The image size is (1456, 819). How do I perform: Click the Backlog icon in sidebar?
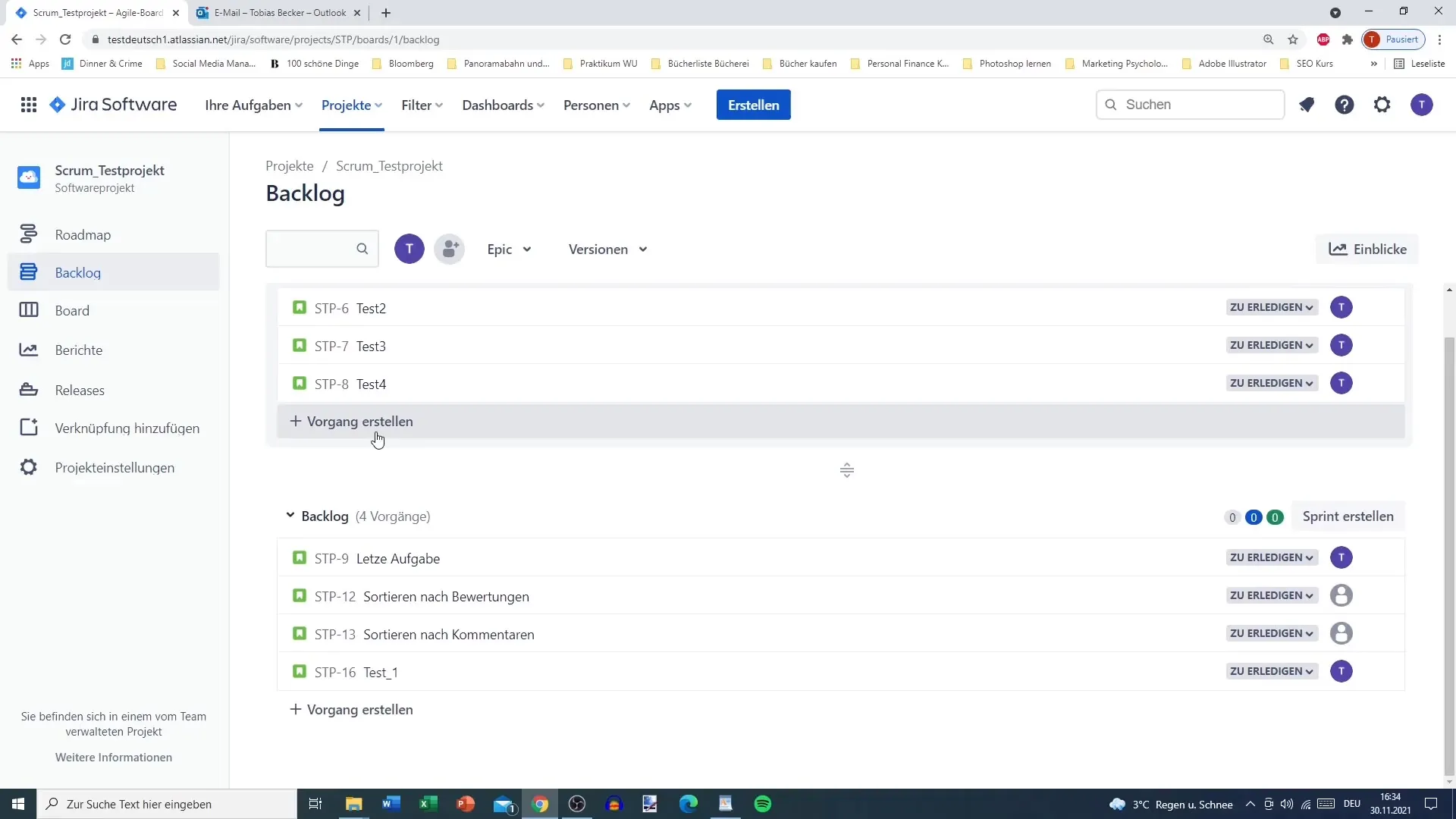pyautogui.click(x=28, y=272)
